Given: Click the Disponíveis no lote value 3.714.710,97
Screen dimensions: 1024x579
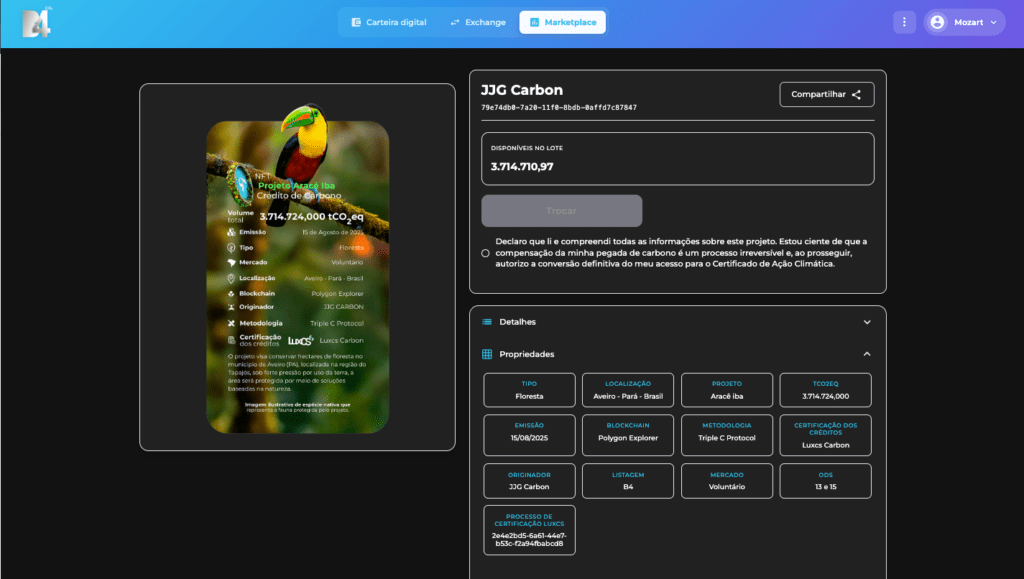Looking at the screenshot, I should pos(522,166).
